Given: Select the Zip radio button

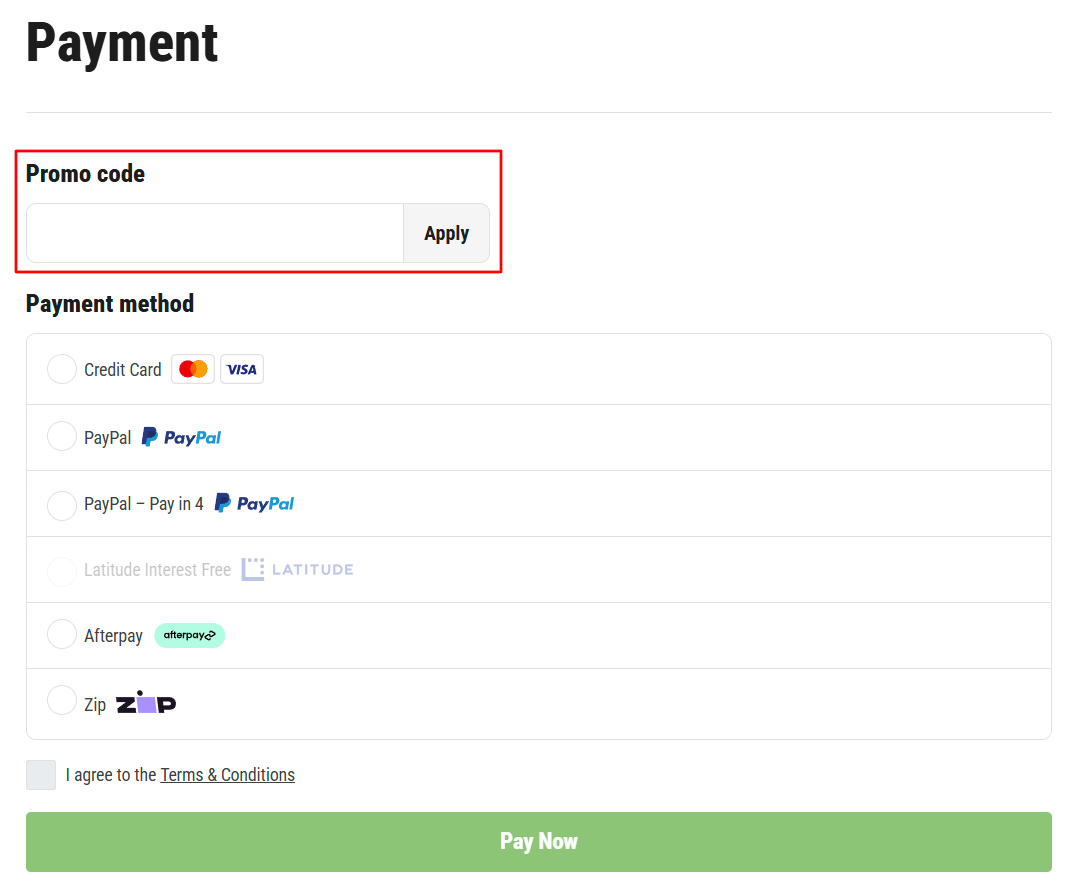Looking at the screenshot, I should 62,700.
